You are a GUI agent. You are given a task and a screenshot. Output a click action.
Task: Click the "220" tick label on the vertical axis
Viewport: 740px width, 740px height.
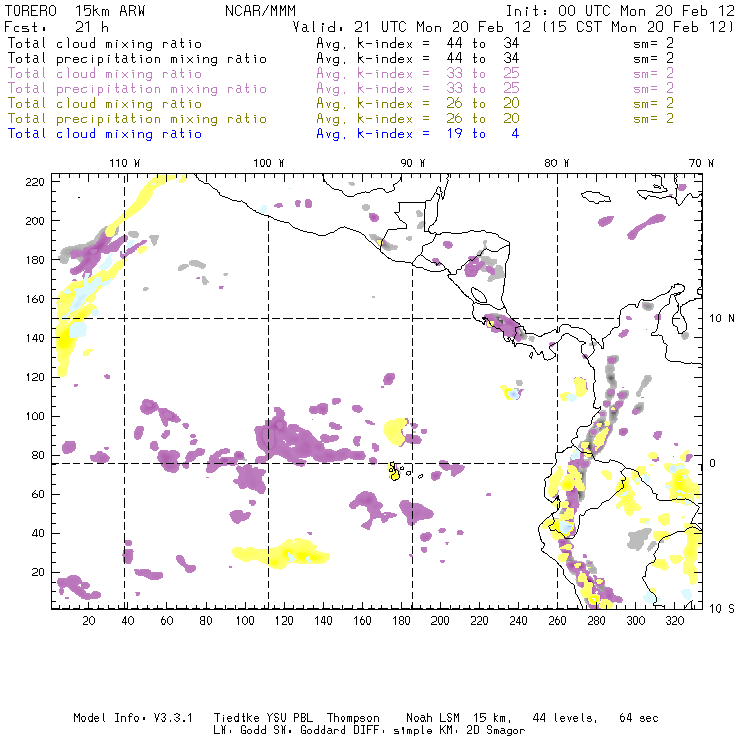[x=35, y=182]
